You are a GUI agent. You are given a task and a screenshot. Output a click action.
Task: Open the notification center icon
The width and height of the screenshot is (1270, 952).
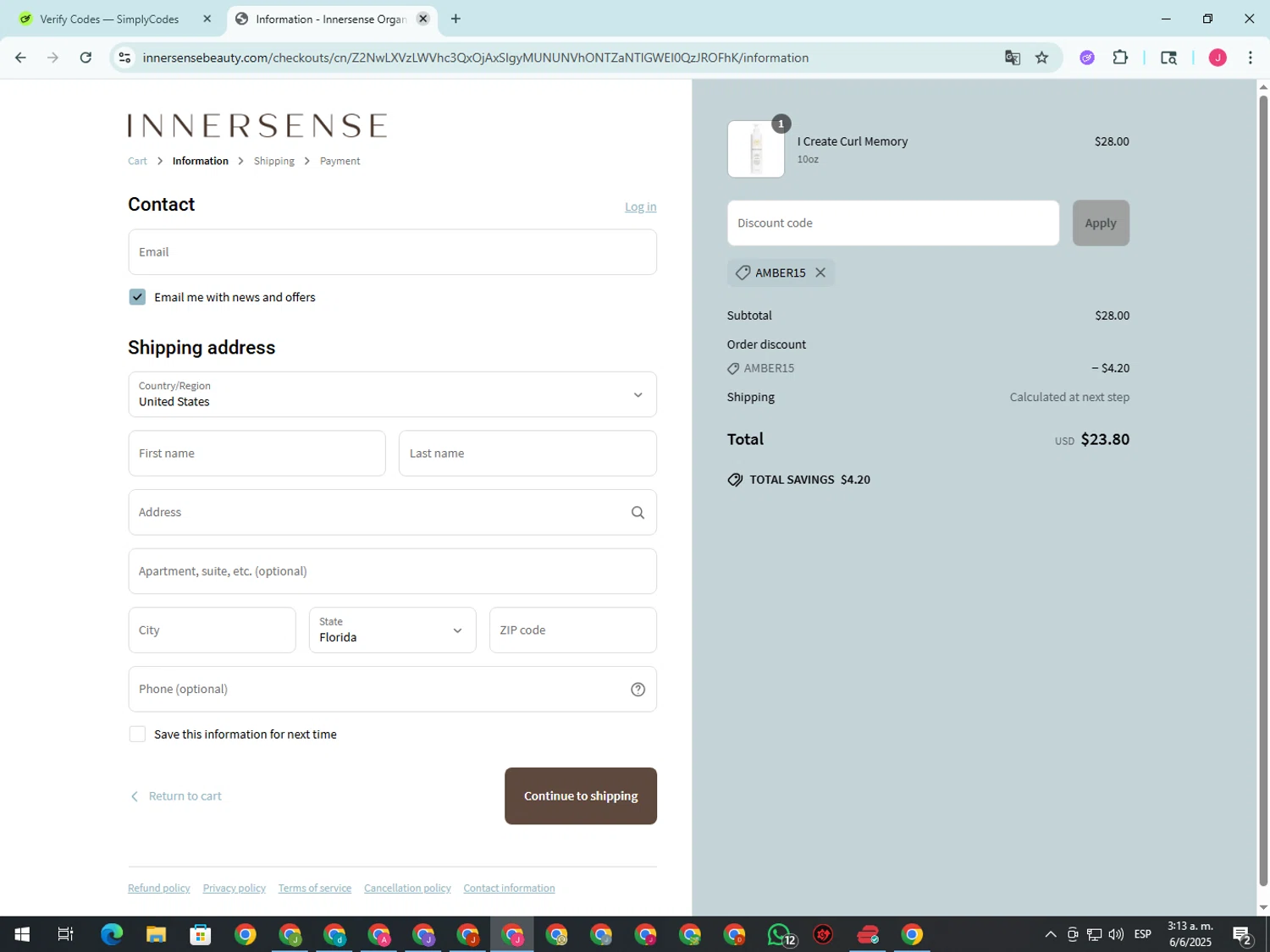pos(1242,935)
